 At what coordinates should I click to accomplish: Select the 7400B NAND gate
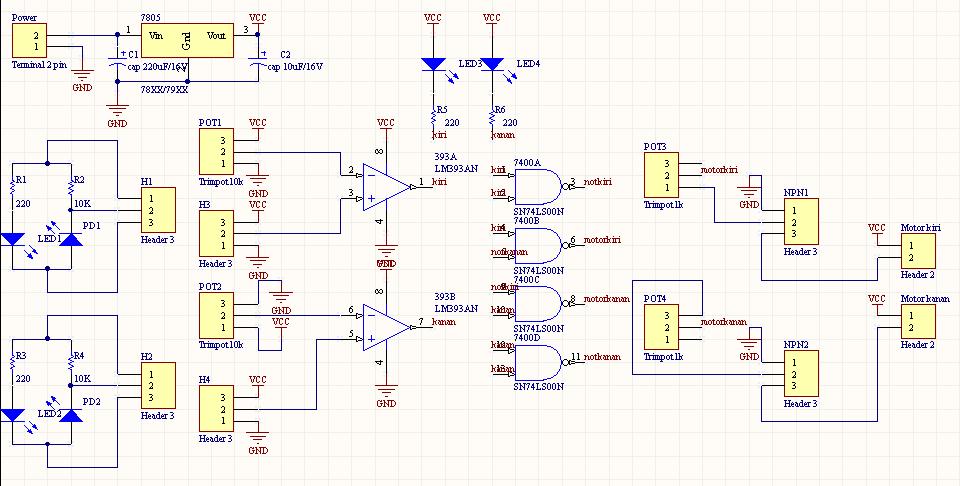click(539, 245)
